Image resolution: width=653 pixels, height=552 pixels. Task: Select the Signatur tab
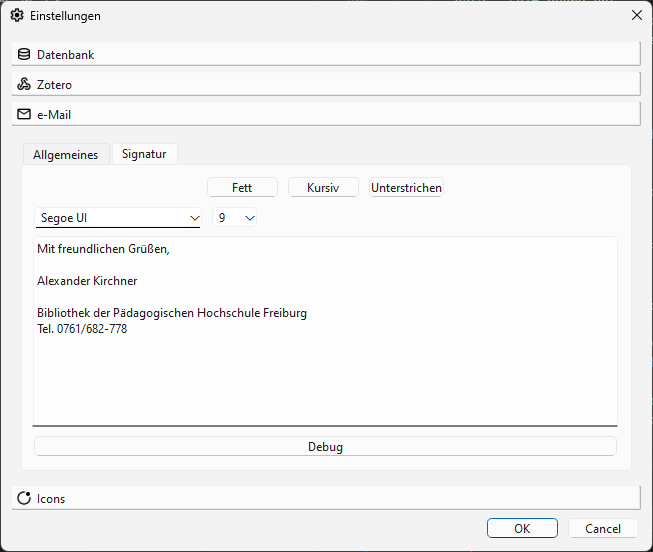click(x=144, y=153)
